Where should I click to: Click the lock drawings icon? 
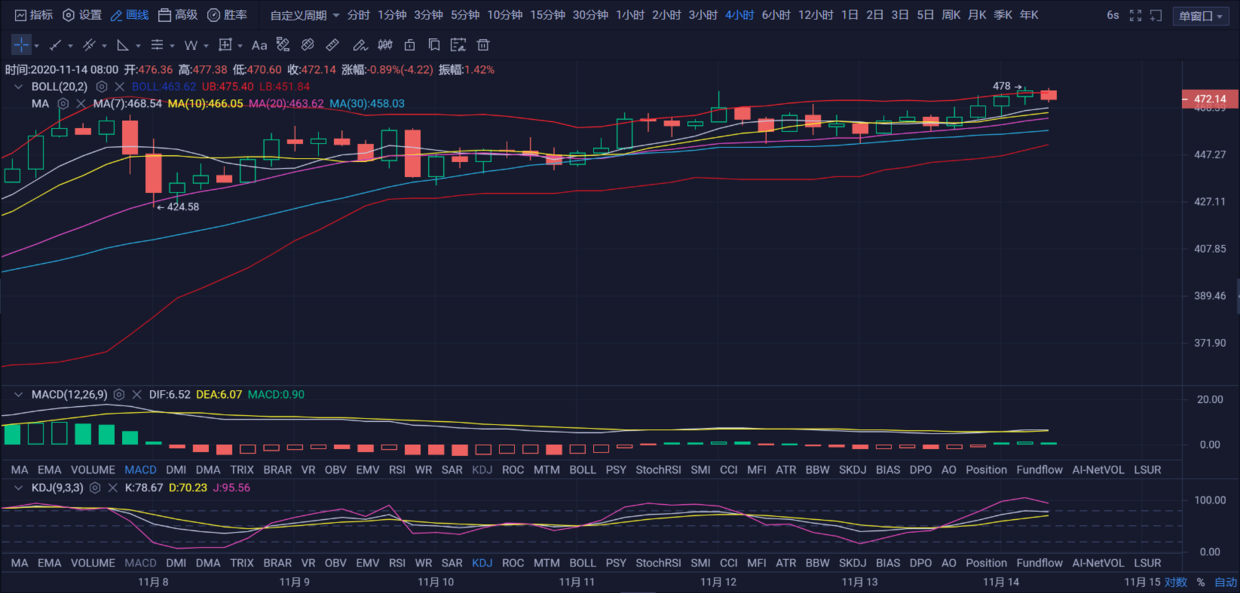pos(409,45)
